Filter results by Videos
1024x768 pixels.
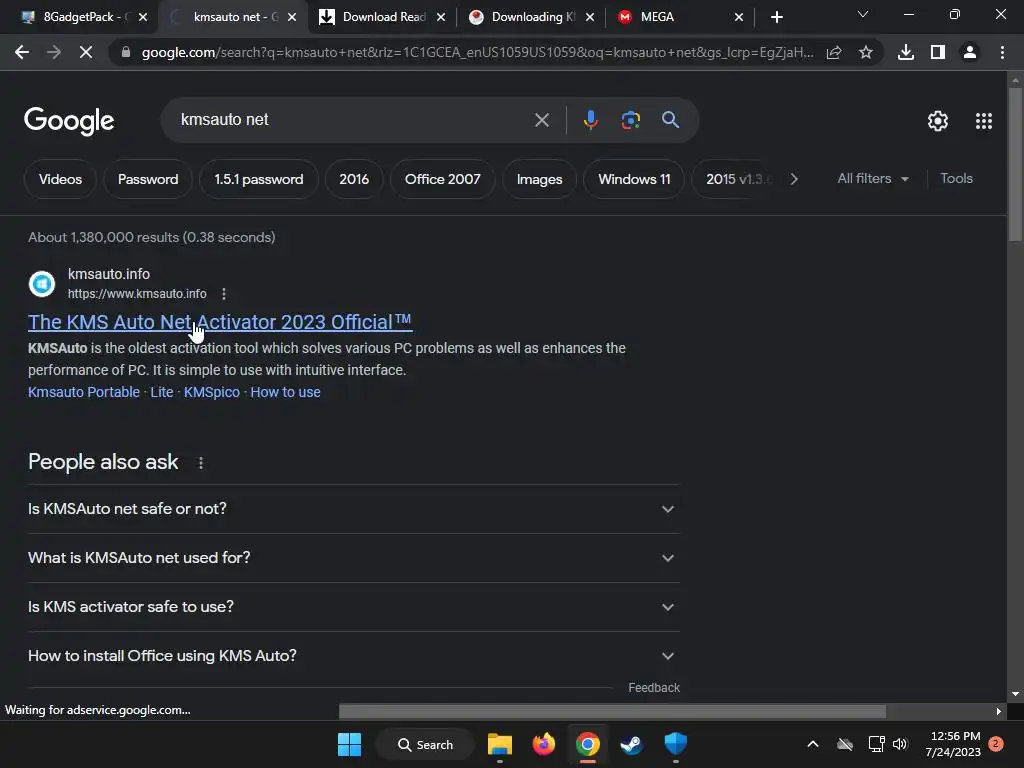coord(60,179)
